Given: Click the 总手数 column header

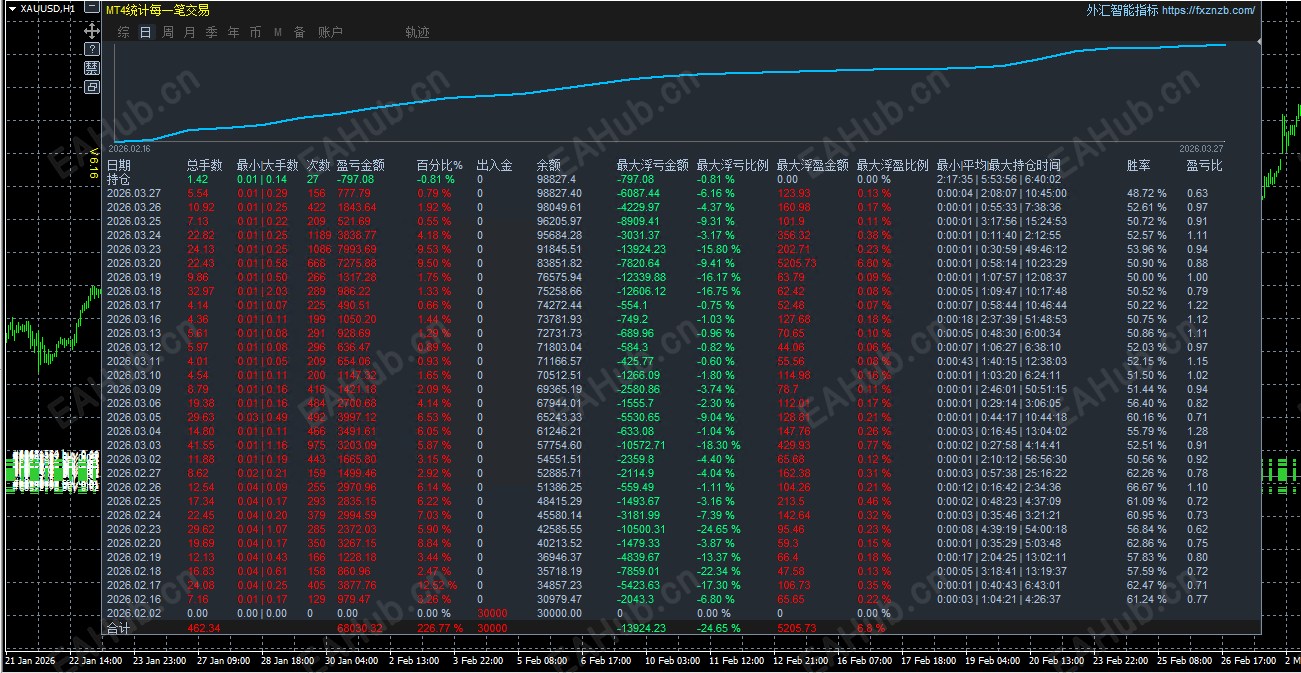Looking at the screenshot, I should pyautogui.click(x=205, y=165).
